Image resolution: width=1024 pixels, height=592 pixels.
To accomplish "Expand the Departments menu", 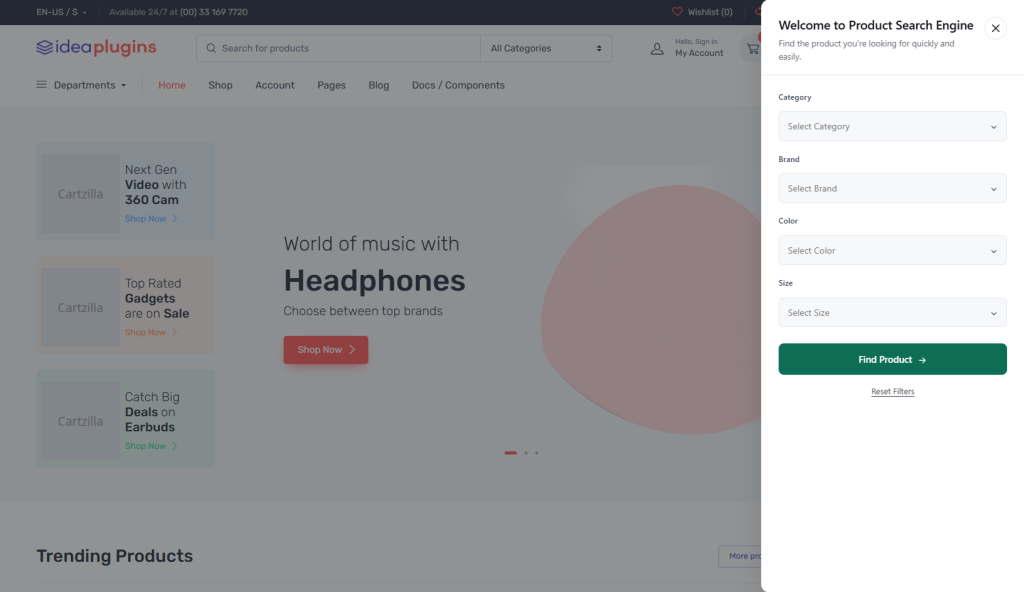I will (82, 85).
